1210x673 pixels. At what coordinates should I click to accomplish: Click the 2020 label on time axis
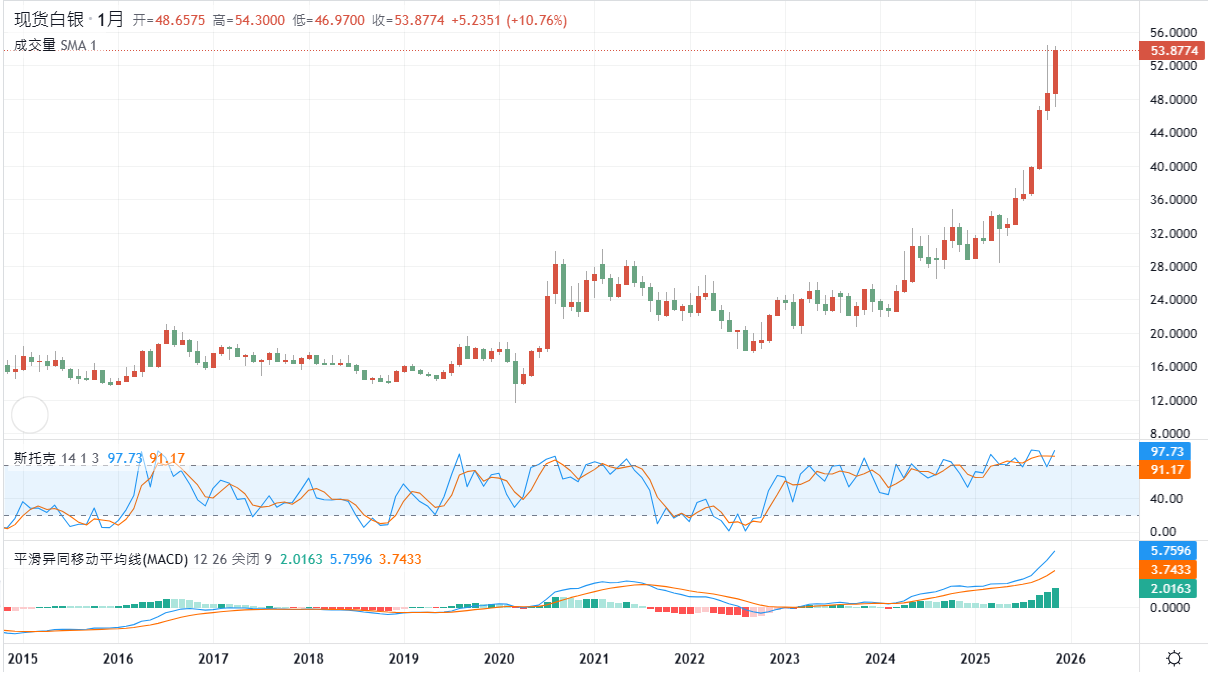[x=498, y=658]
